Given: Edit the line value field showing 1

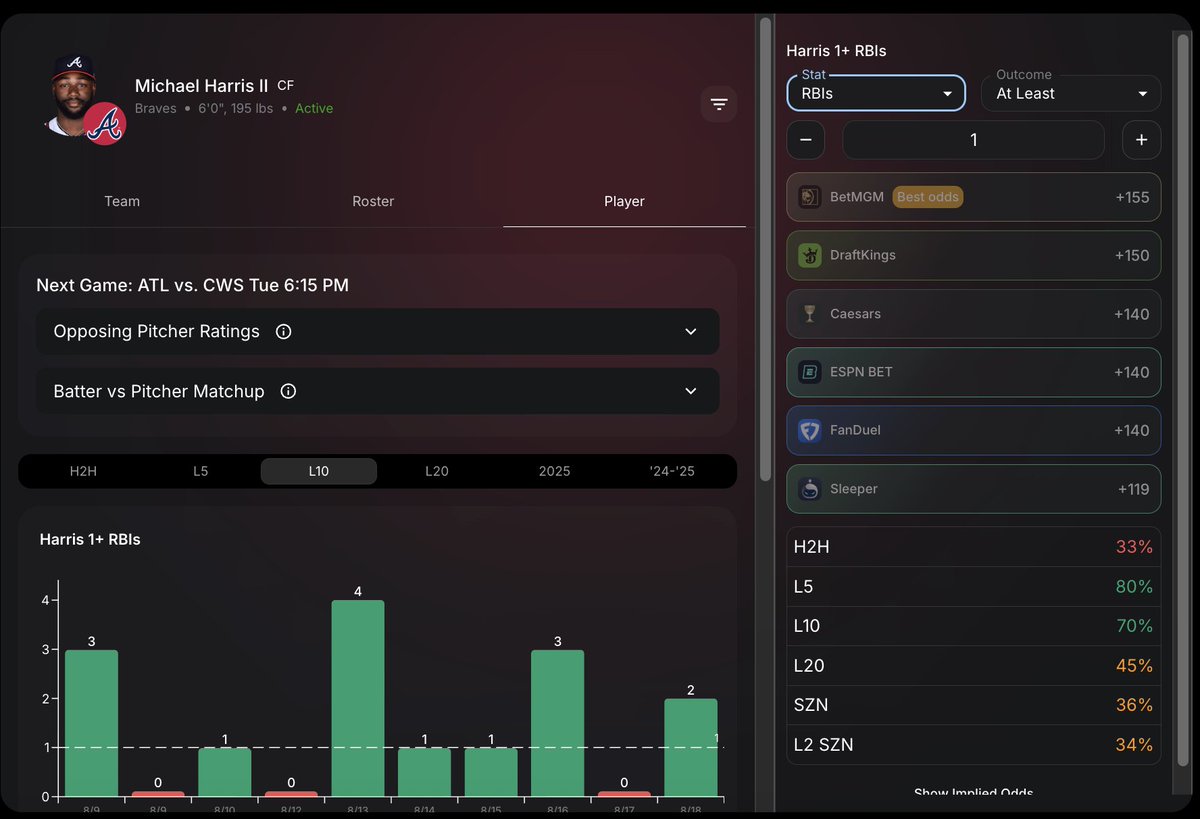Looking at the screenshot, I should (x=973, y=140).
